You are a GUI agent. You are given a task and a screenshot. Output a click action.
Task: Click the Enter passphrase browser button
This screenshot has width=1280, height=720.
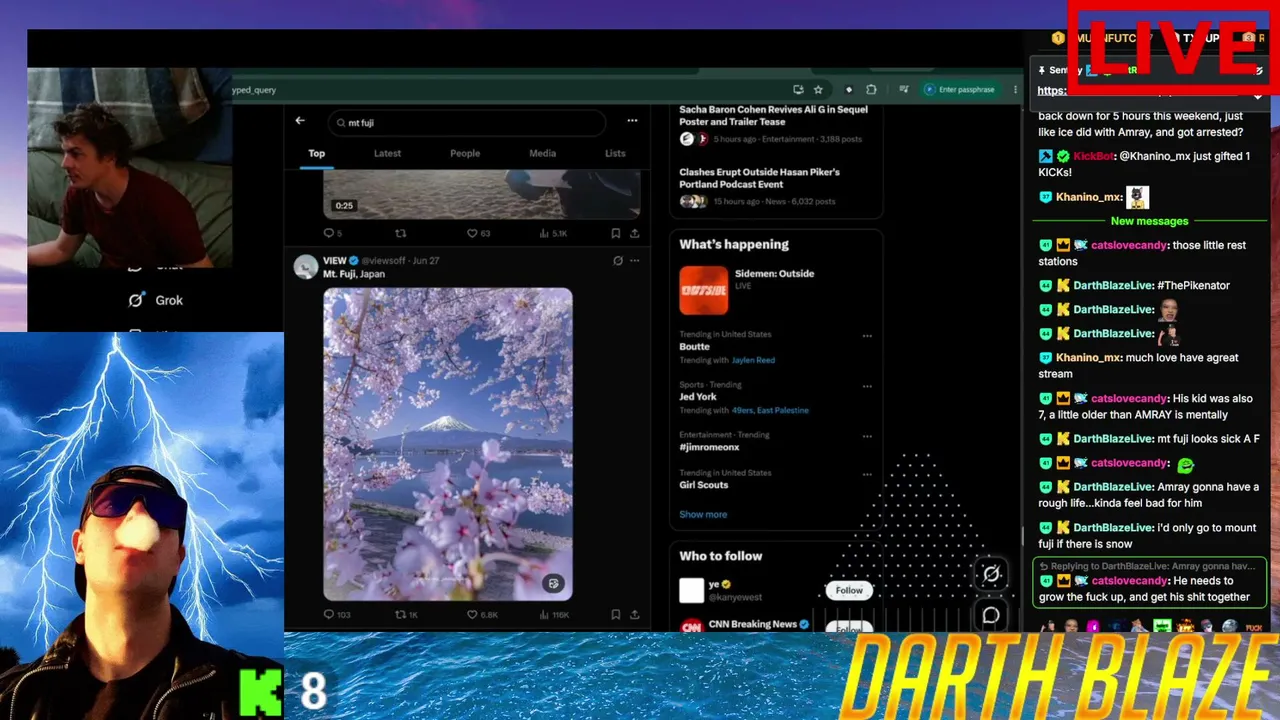pos(959,89)
